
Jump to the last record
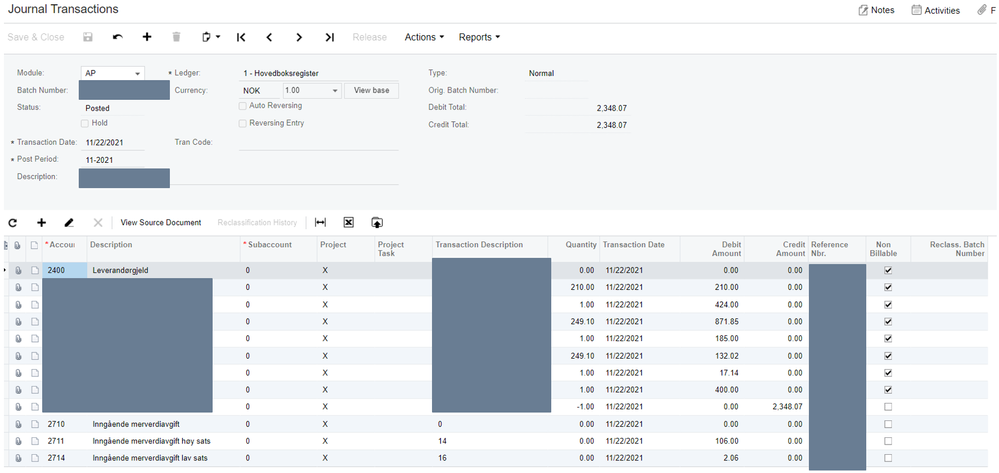(x=329, y=37)
